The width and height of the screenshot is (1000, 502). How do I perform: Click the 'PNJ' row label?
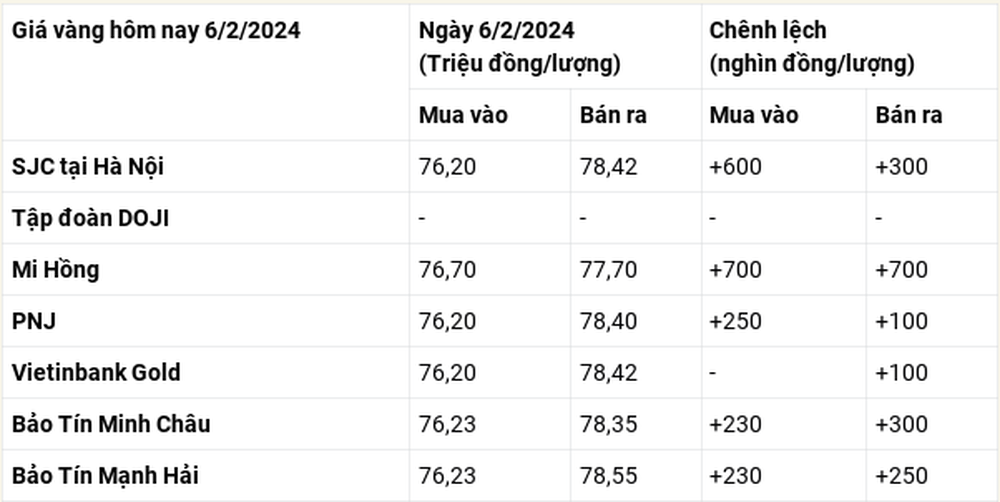(34, 321)
